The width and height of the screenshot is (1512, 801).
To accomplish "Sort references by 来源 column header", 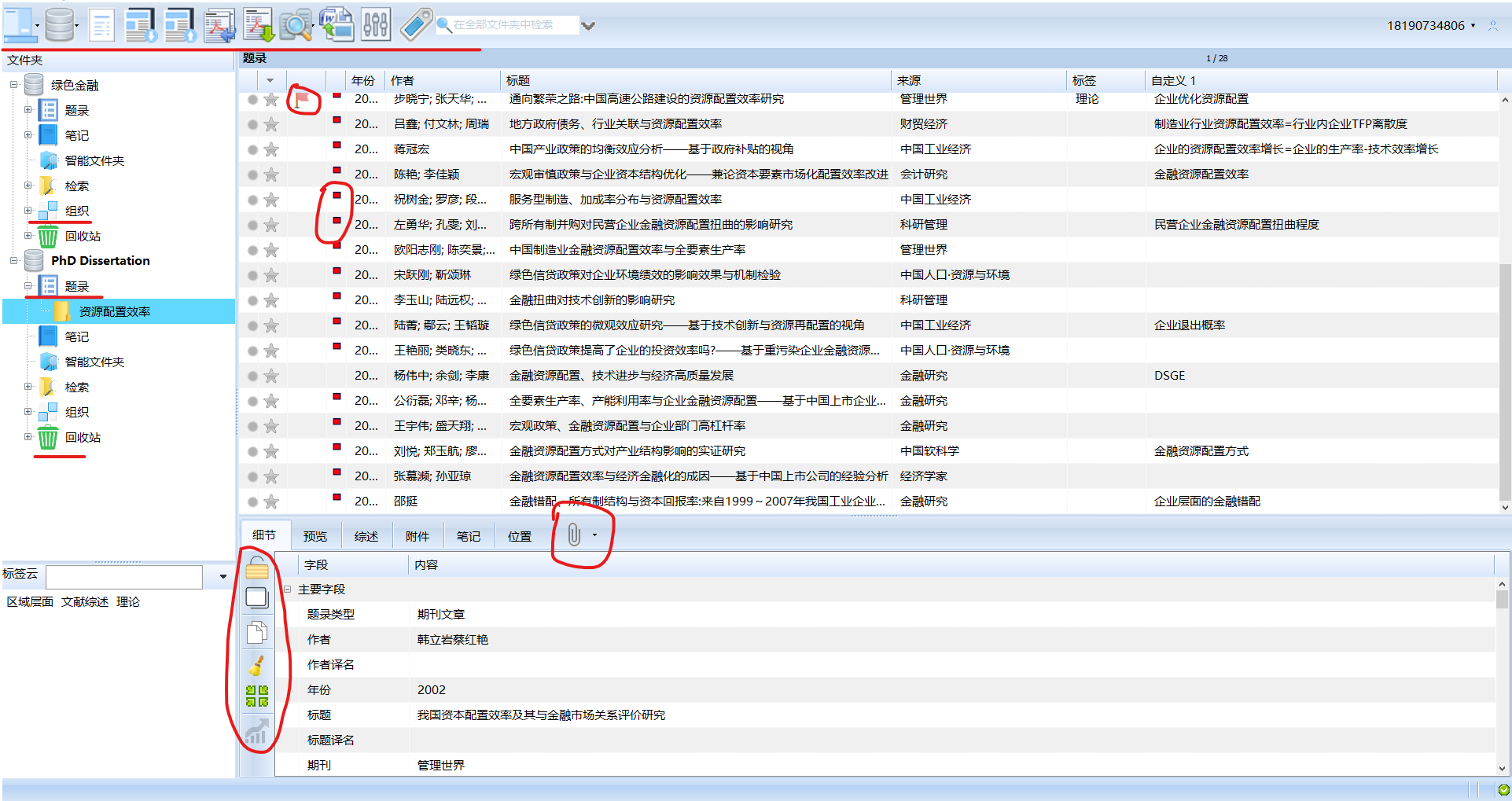I will click(909, 80).
